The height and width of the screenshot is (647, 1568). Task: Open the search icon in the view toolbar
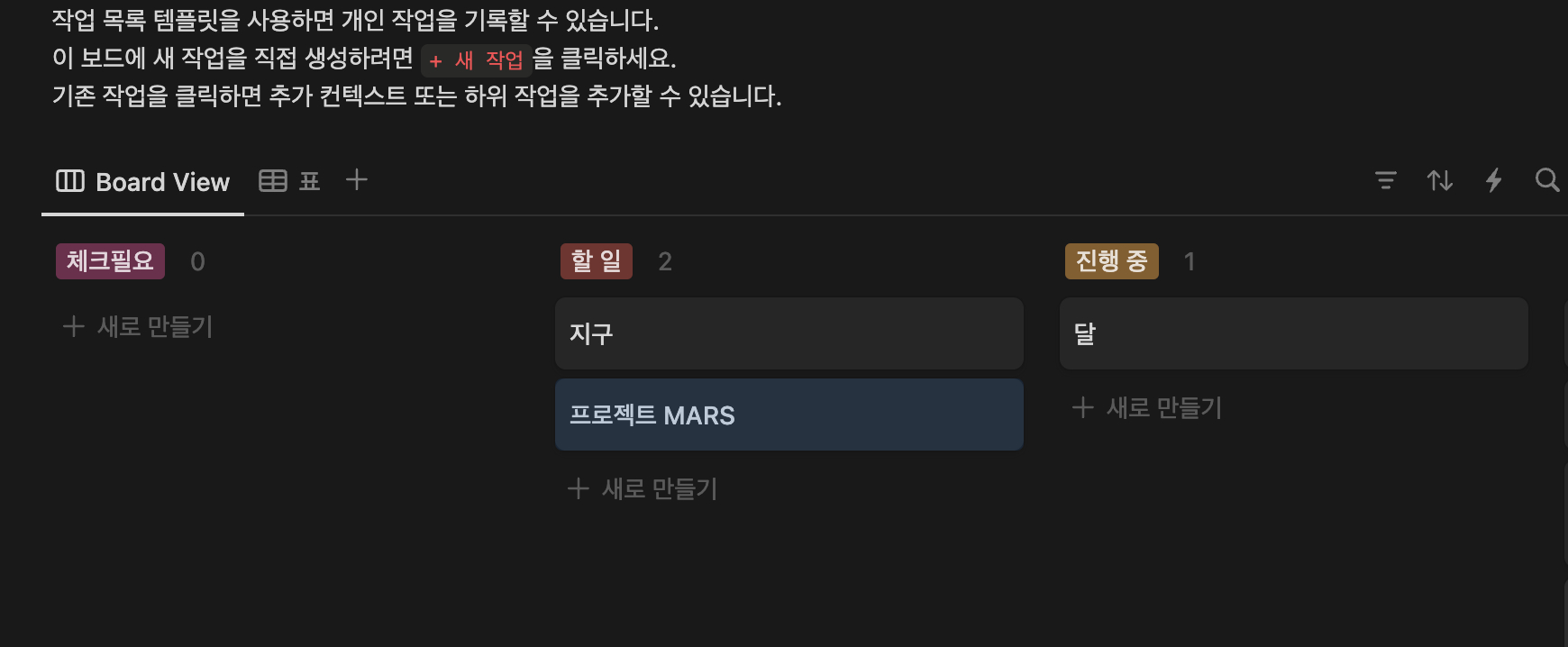[1548, 180]
